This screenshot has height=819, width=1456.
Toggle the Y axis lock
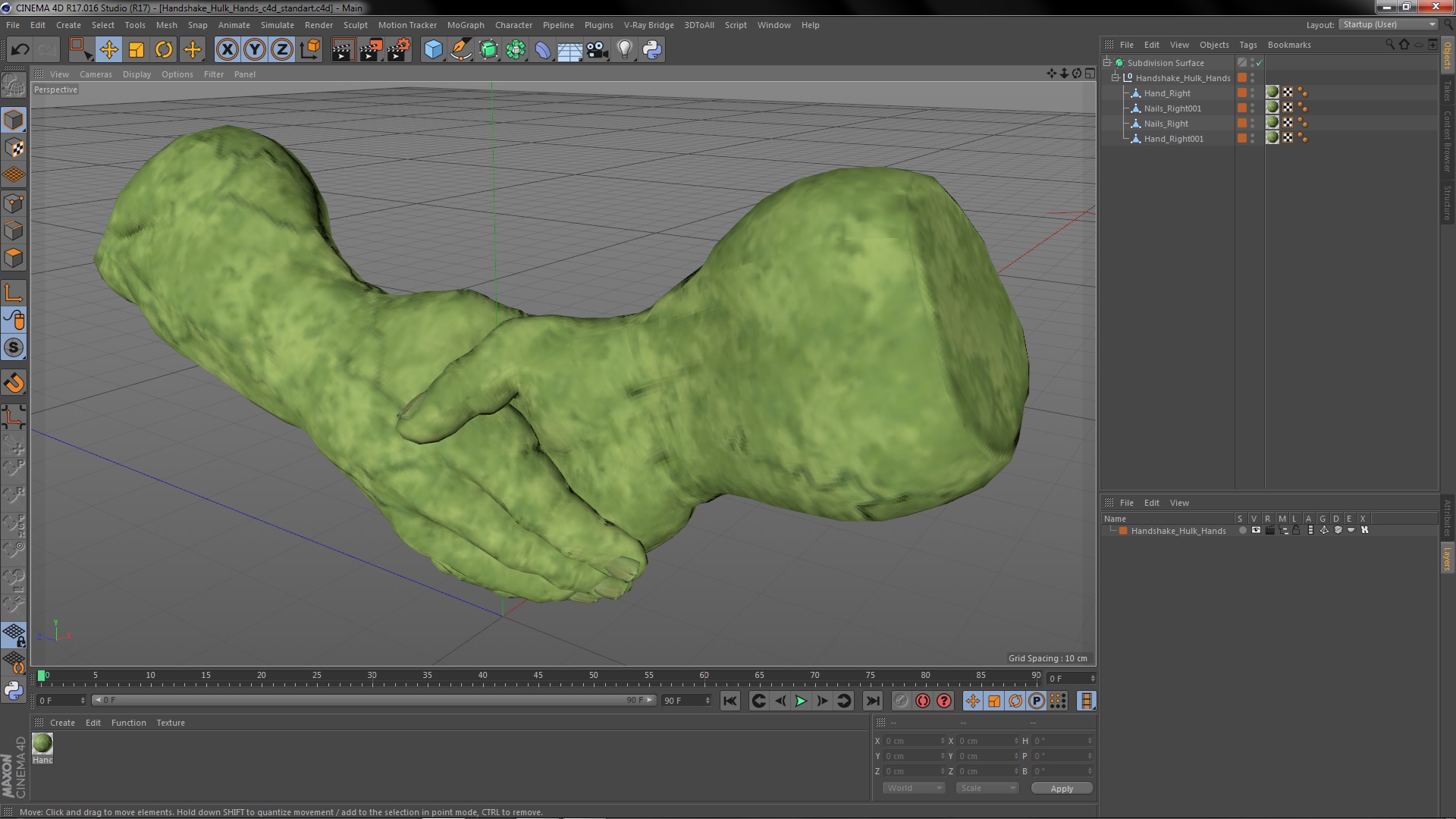(255, 50)
